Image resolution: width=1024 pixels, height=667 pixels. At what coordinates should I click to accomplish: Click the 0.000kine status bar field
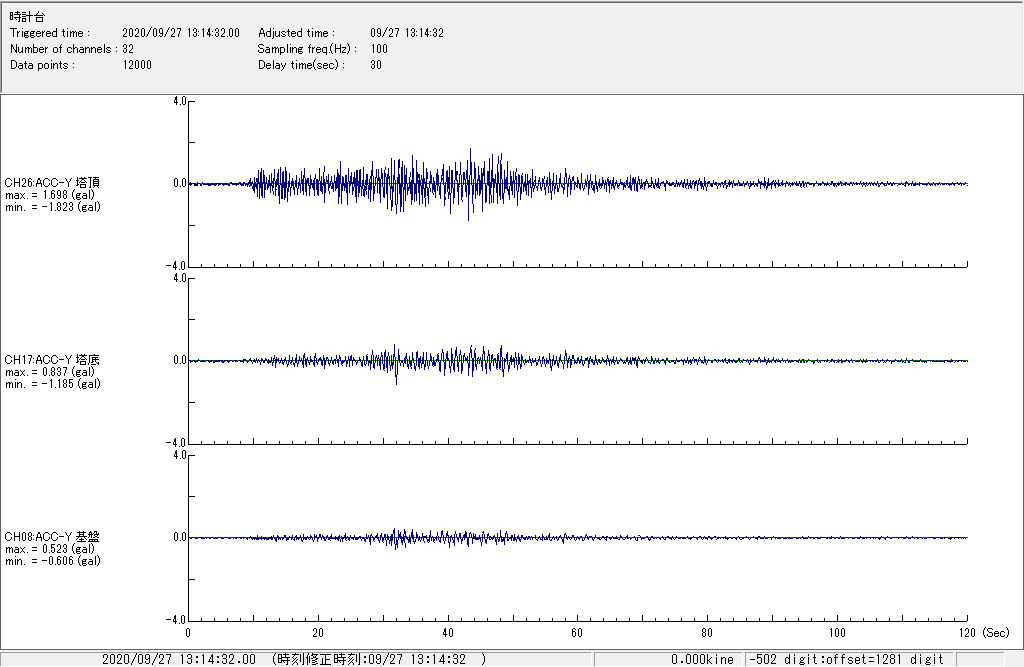pyautogui.click(x=703, y=659)
